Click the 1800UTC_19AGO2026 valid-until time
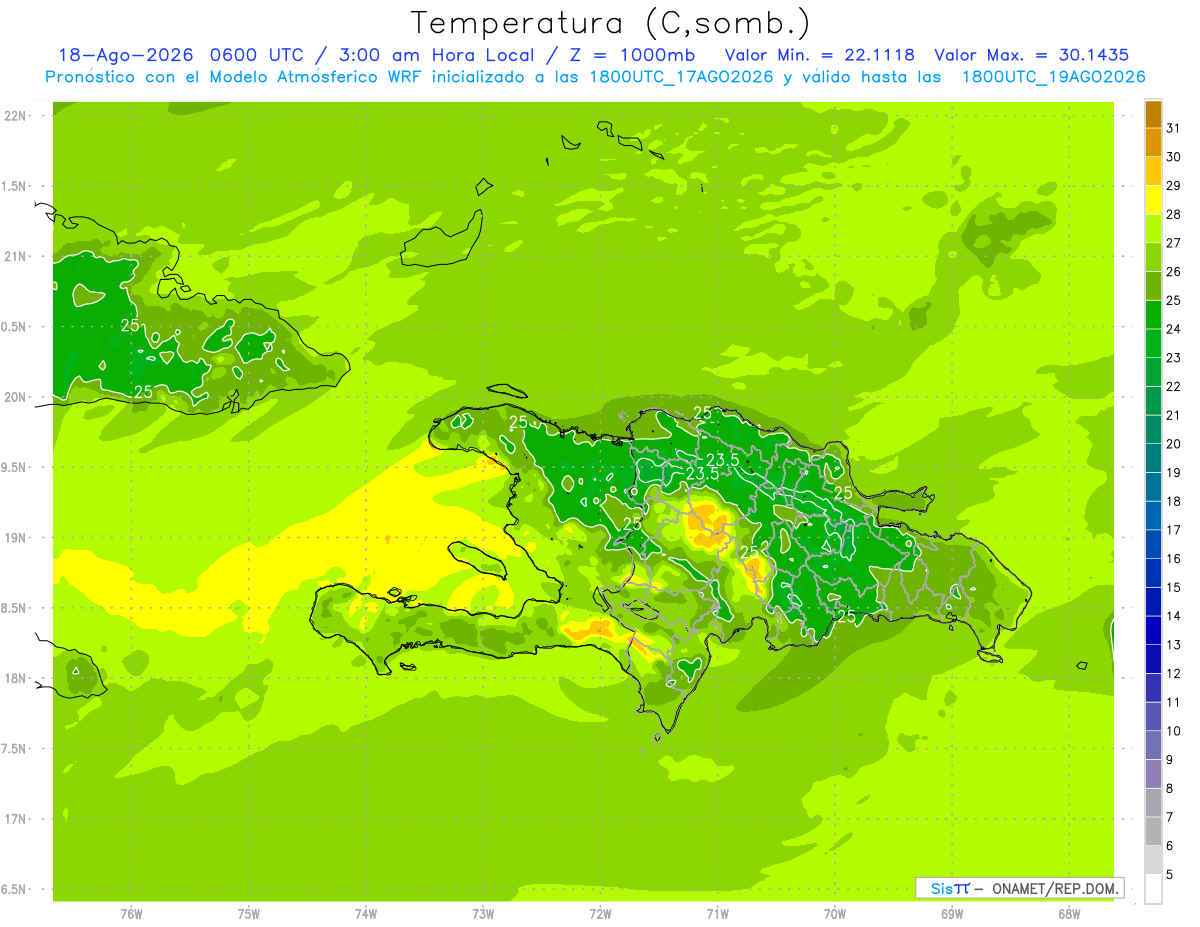The width and height of the screenshot is (1200, 927). [1053, 77]
